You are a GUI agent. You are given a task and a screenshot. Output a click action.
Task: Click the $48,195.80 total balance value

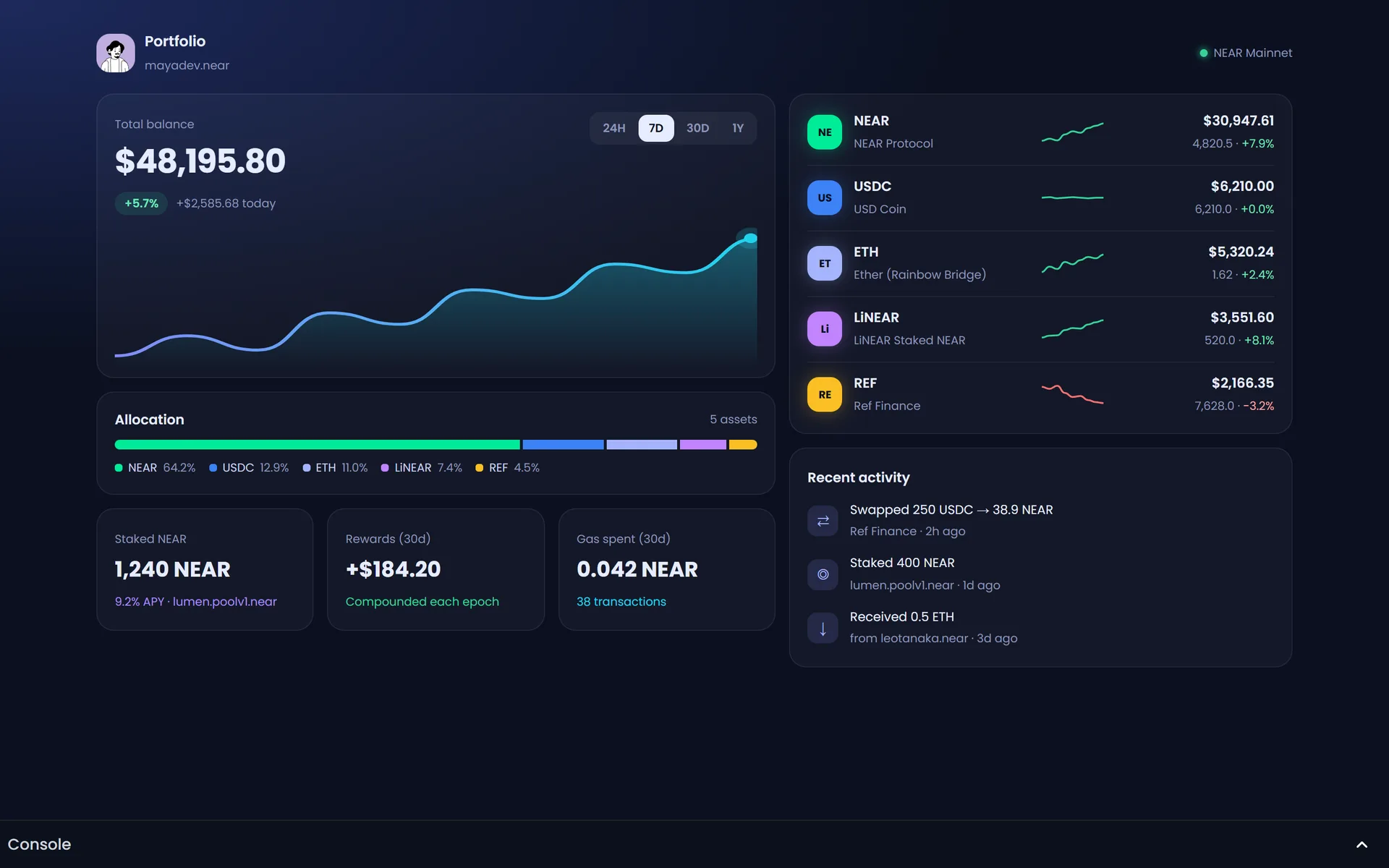(200, 161)
